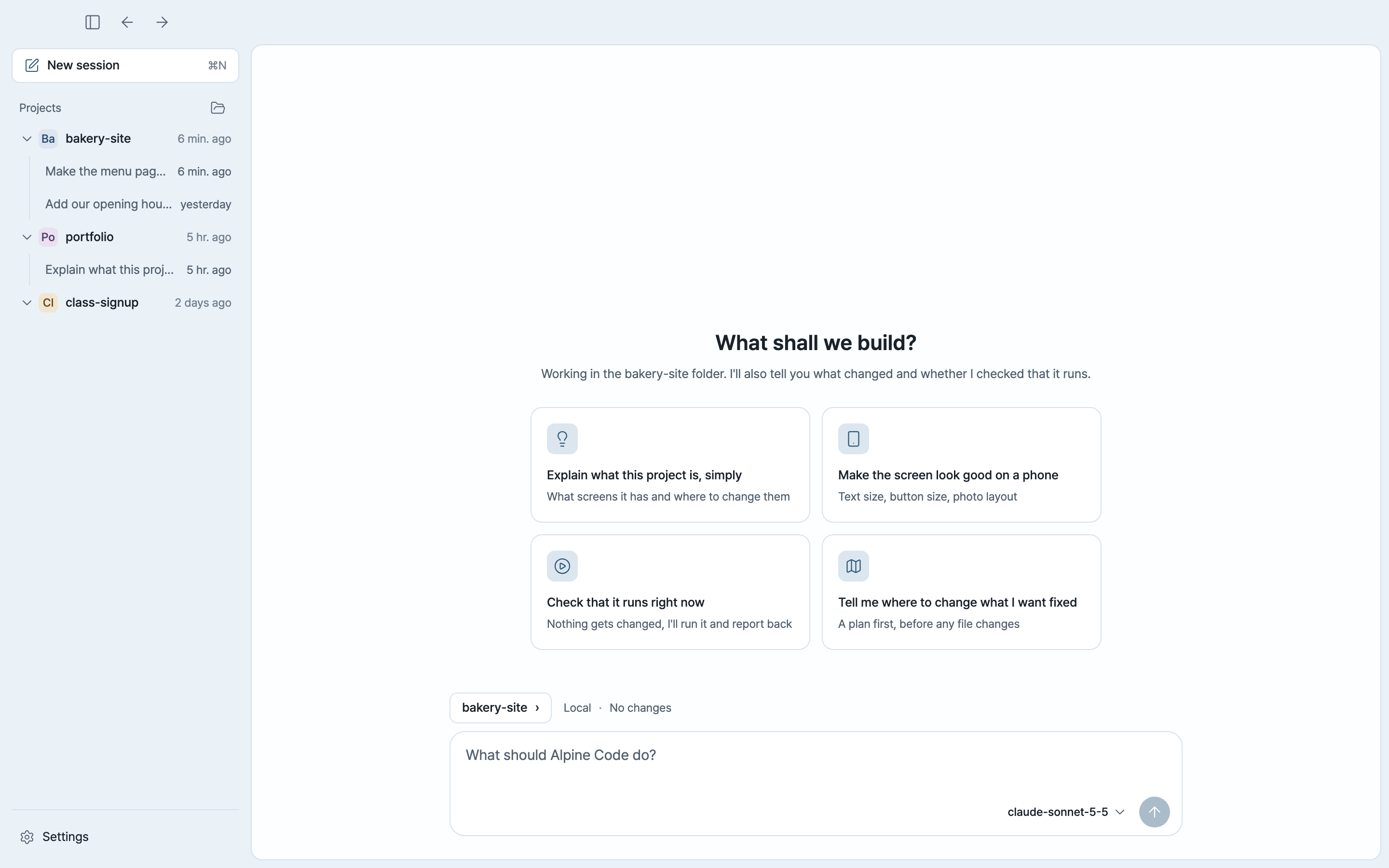Image resolution: width=1389 pixels, height=868 pixels.
Task: Click the Settings gear icon
Action: pyautogui.click(x=27, y=837)
